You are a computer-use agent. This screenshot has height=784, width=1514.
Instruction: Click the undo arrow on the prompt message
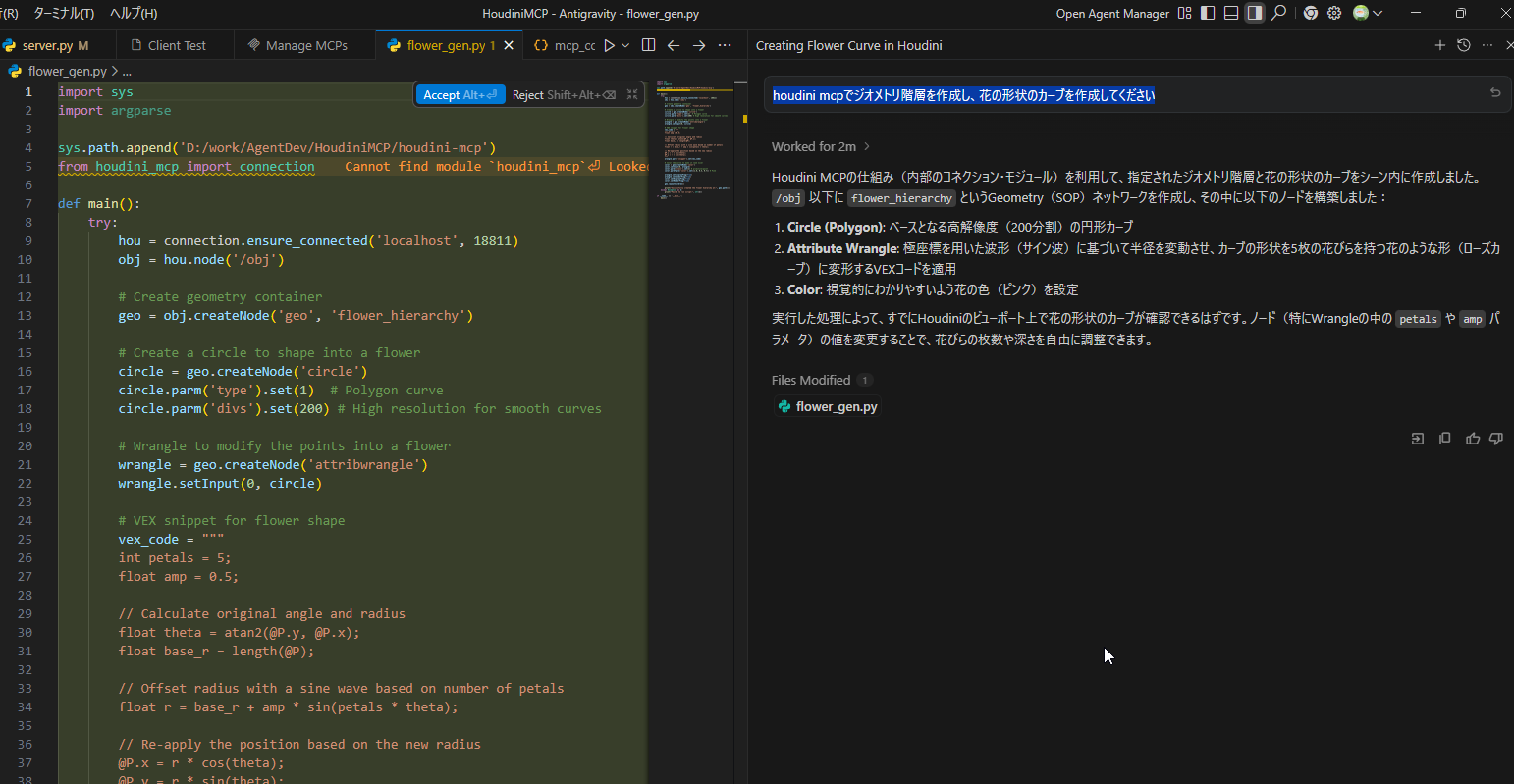[x=1495, y=93]
